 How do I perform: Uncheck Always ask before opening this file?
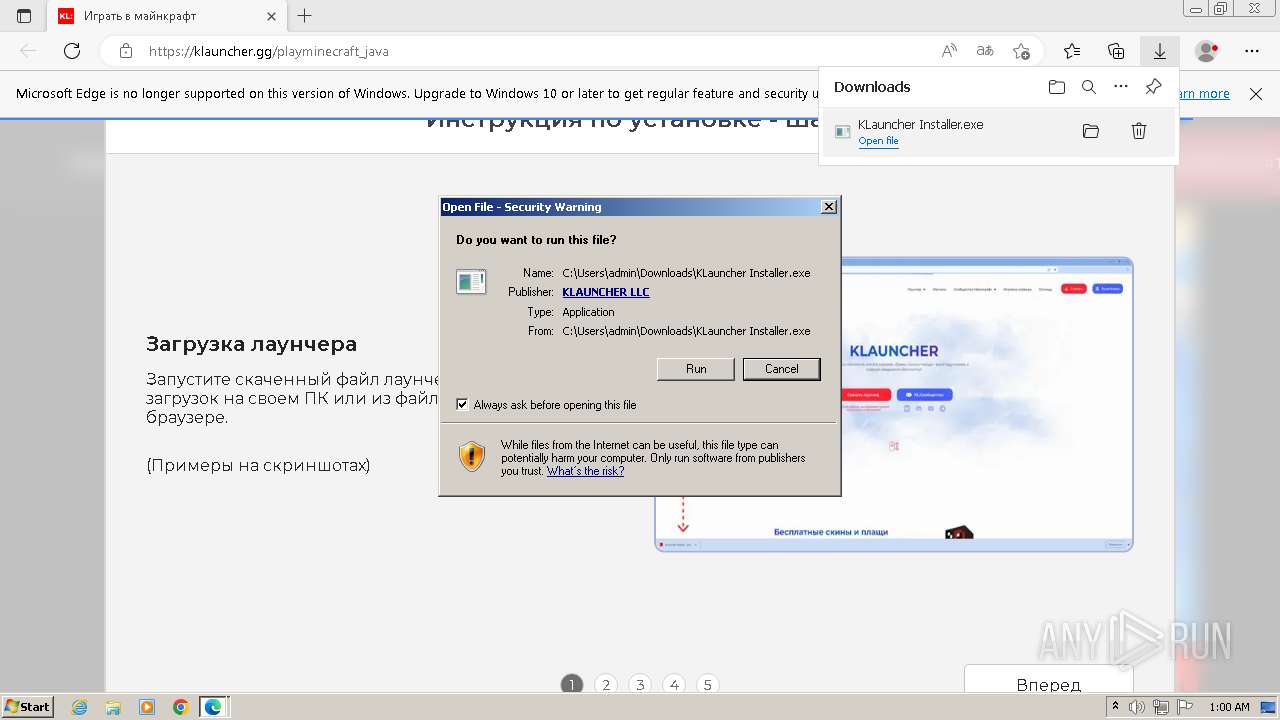click(x=462, y=405)
